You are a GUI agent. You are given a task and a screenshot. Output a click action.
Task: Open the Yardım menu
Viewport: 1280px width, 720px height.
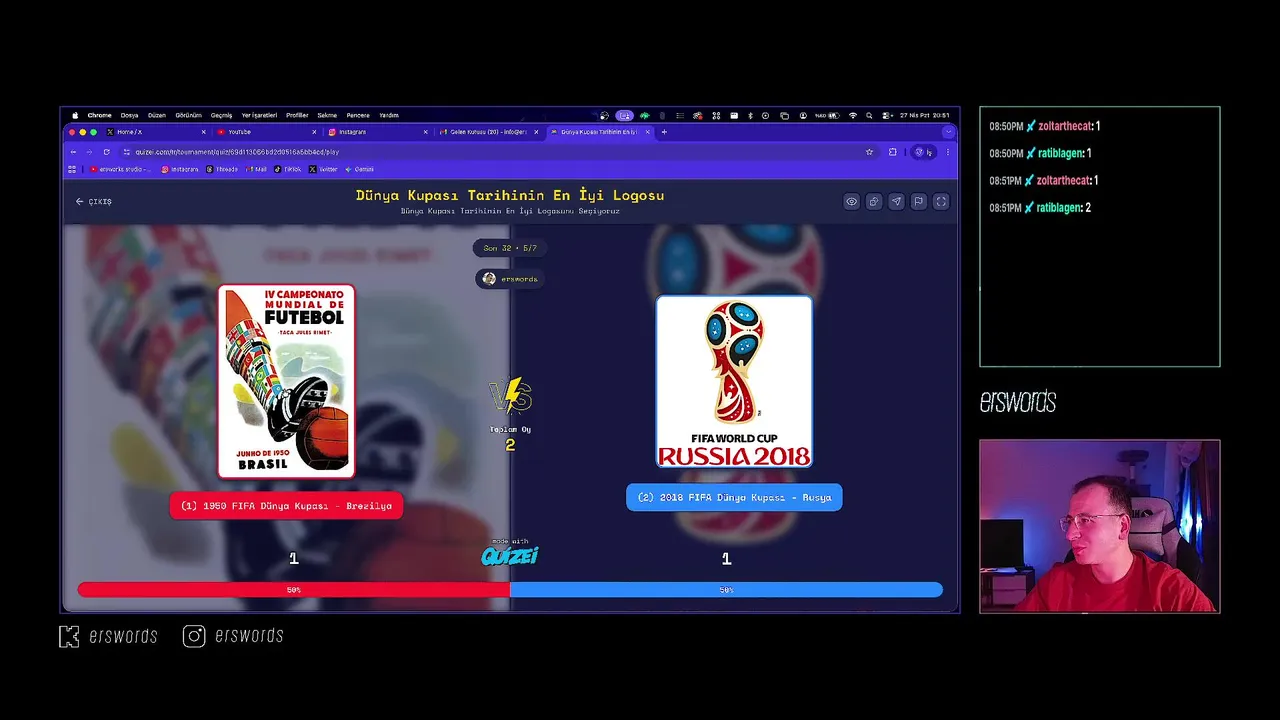[x=388, y=115]
